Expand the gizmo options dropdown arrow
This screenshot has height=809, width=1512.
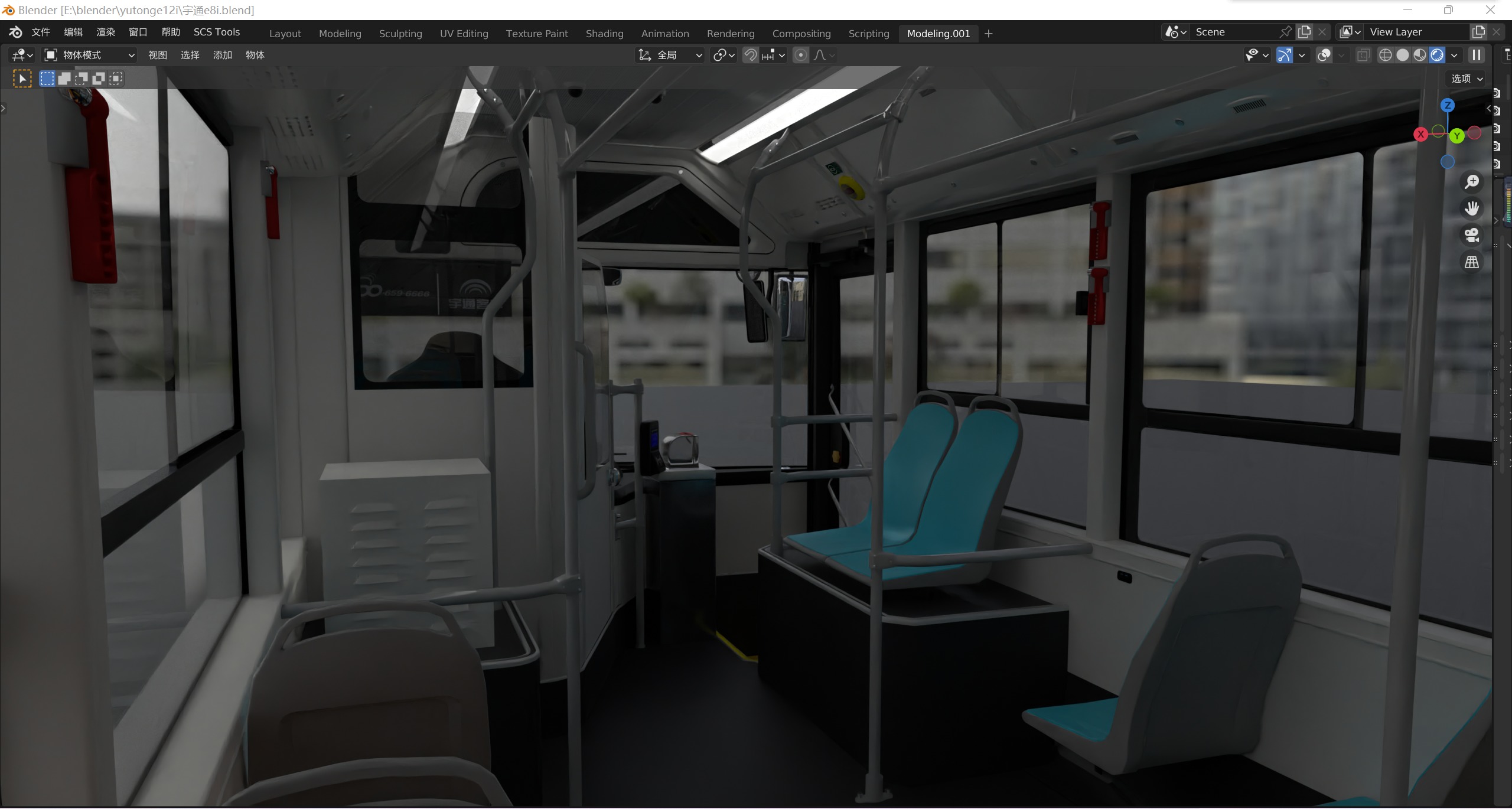(x=1301, y=55)
